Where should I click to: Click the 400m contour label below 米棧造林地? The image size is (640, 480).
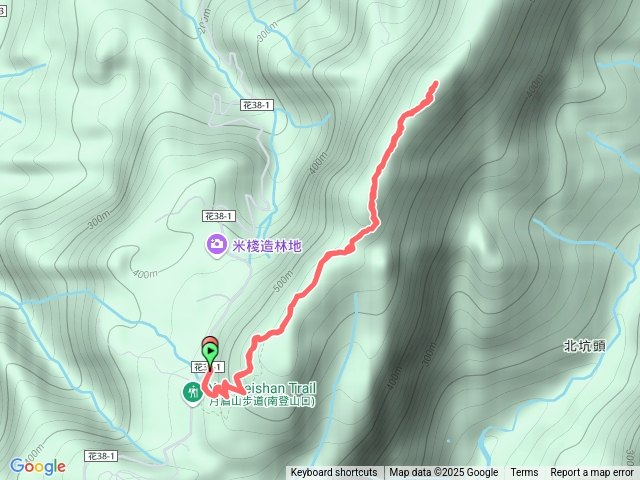coord(145,274)
